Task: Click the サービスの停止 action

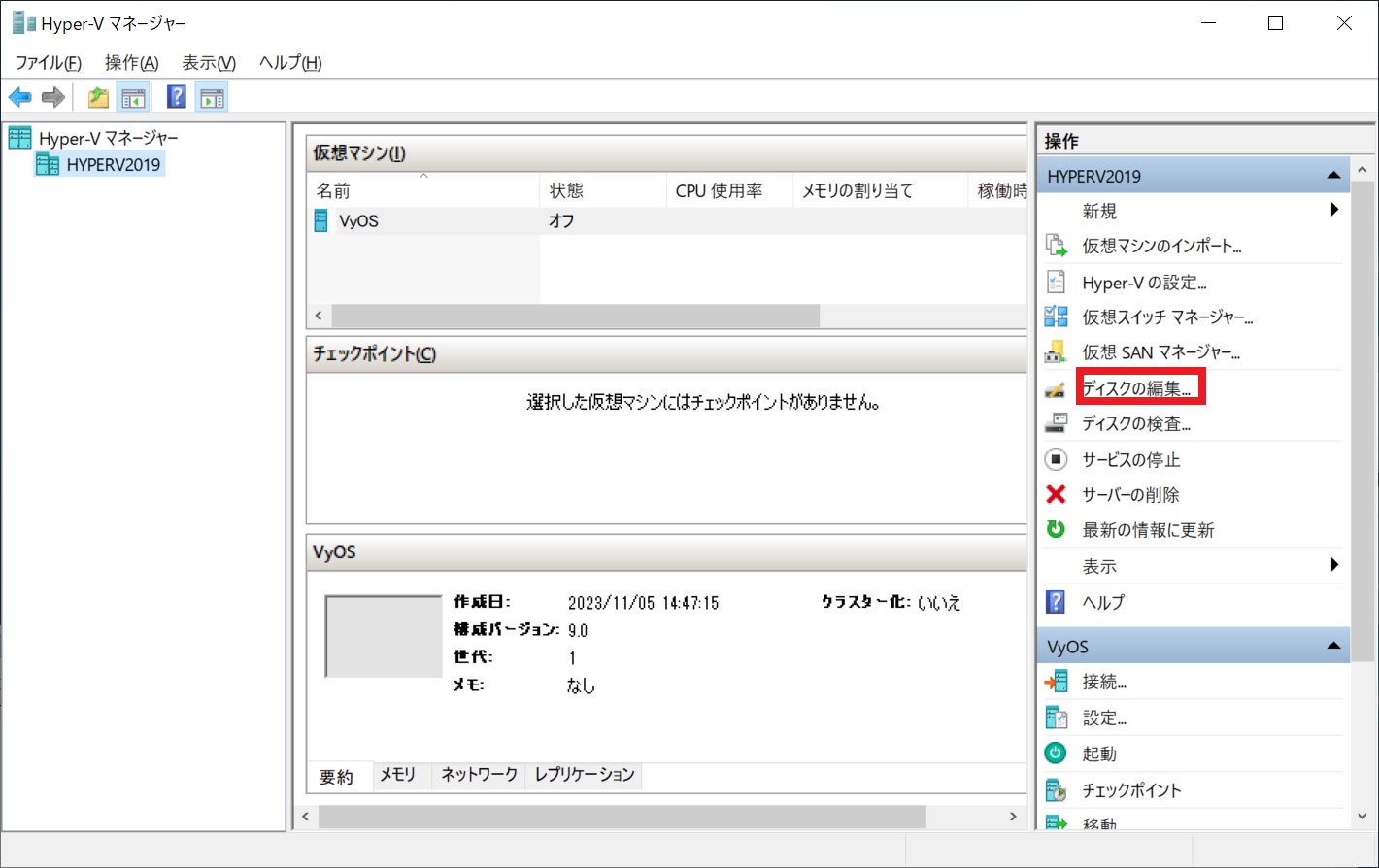Action: tap(1131, 459)
